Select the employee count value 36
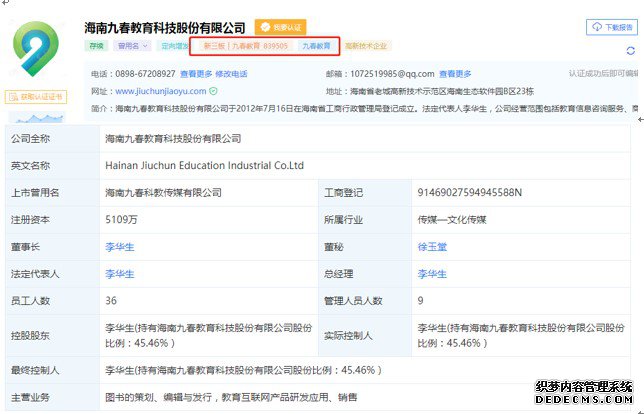The height and width of the screenshot is (414, 644). (x=111, y=301)
